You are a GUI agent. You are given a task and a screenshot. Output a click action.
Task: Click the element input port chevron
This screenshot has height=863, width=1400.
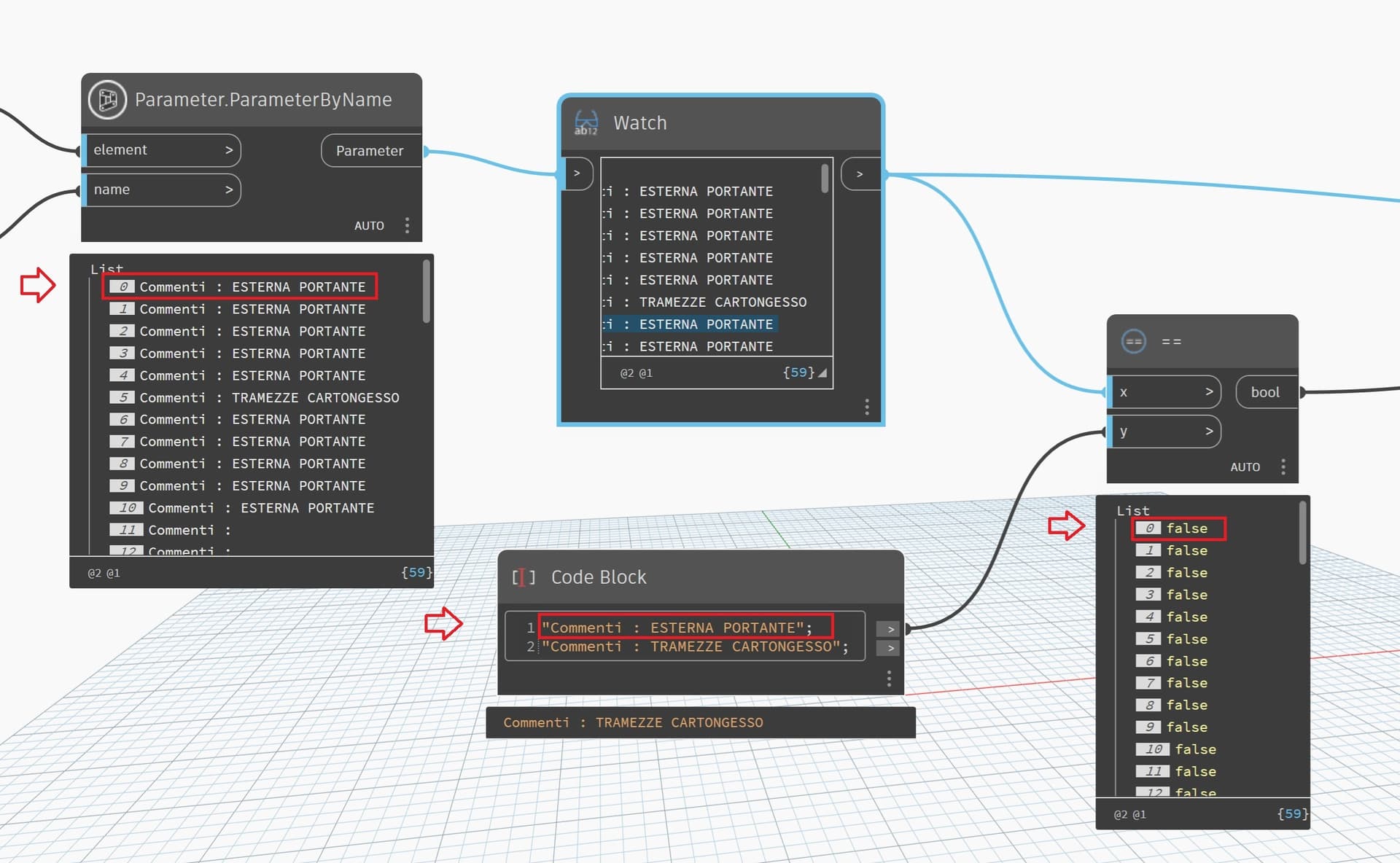pos(229,150)
